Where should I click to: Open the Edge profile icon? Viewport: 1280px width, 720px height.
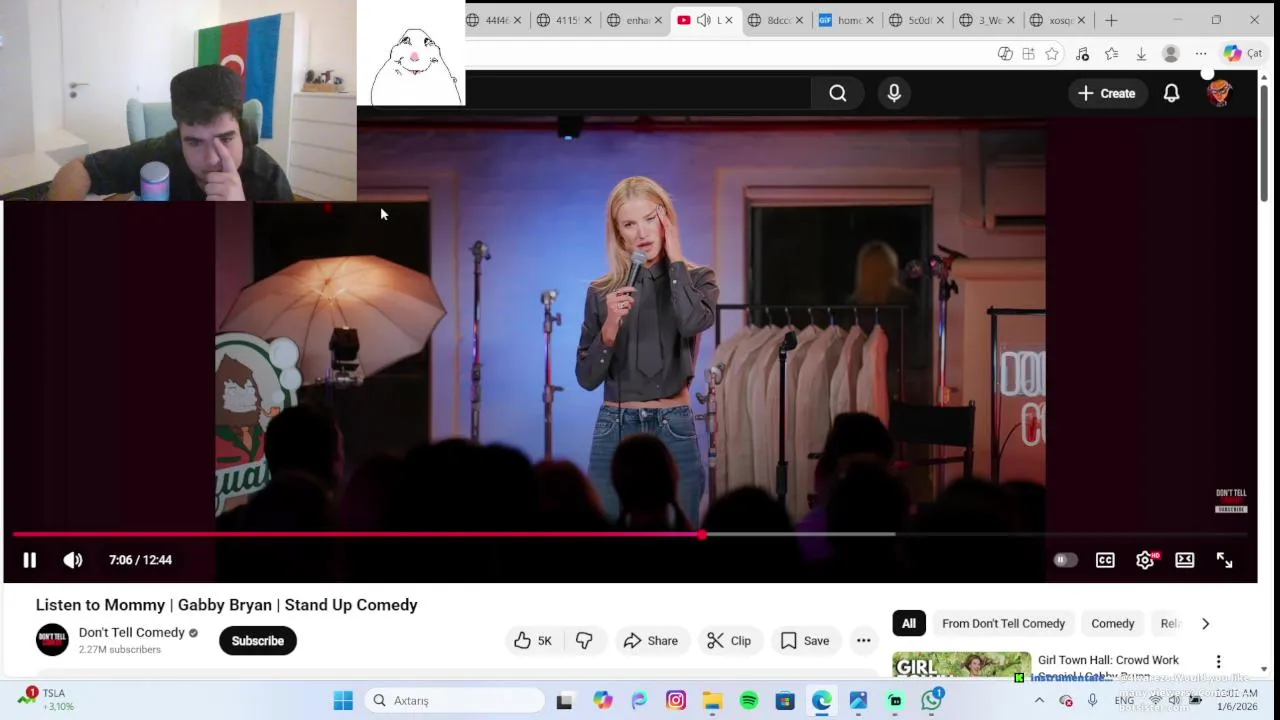[1171, 54]
